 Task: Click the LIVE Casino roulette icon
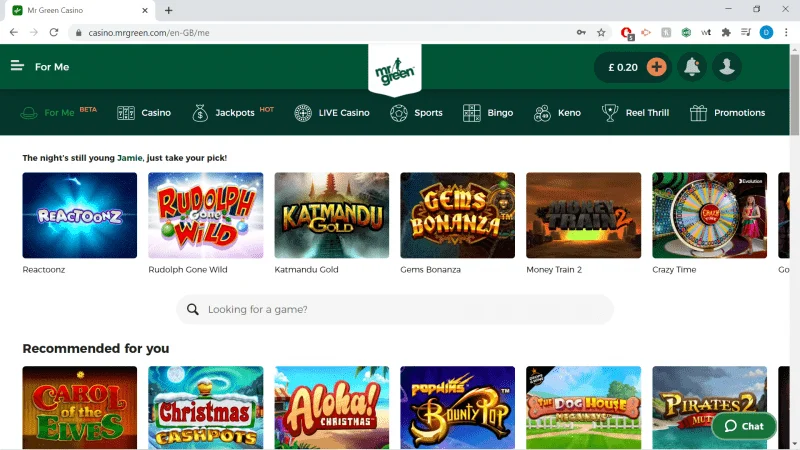(303, 113)
